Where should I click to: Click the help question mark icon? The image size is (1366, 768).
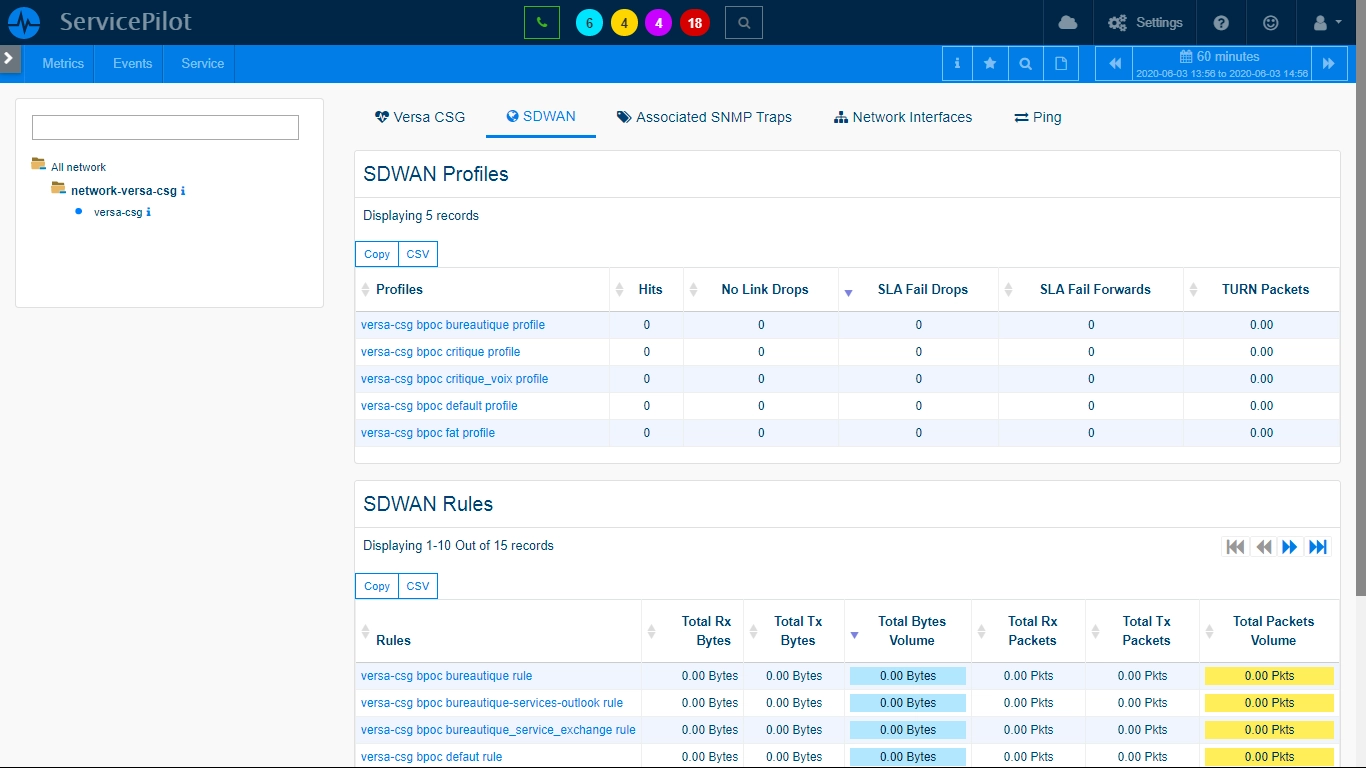[1221, 22]
